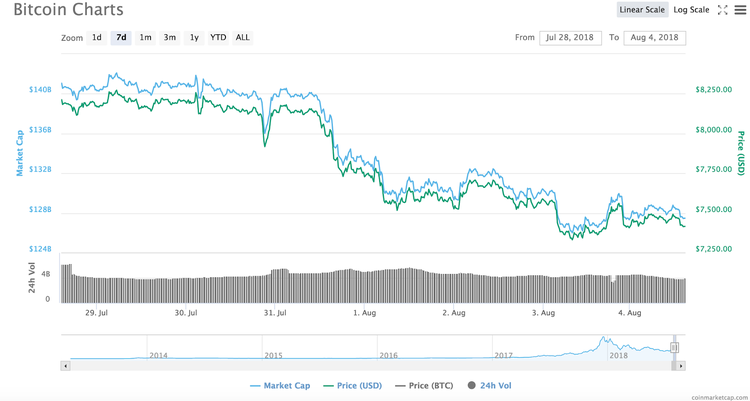This screenshot has width=750, height=401.
Task: Click the $7,250.00 price axis label
Action: [x=715, y=249]
